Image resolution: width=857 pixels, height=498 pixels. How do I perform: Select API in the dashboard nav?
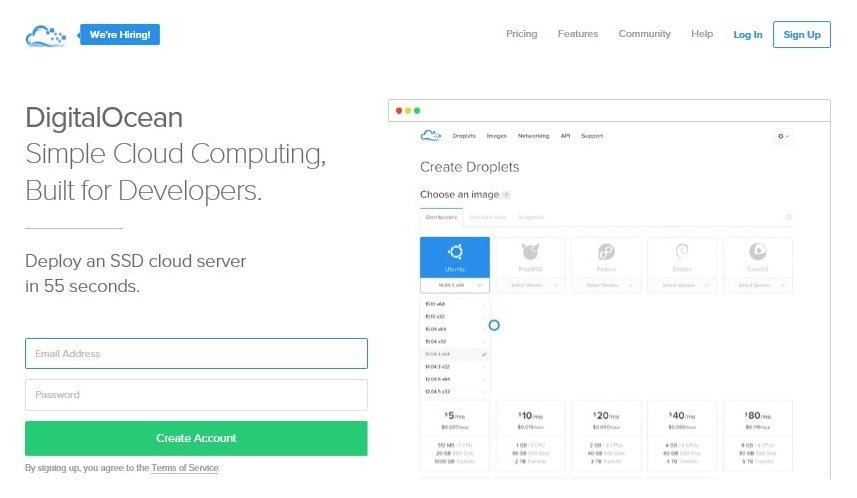565,136
